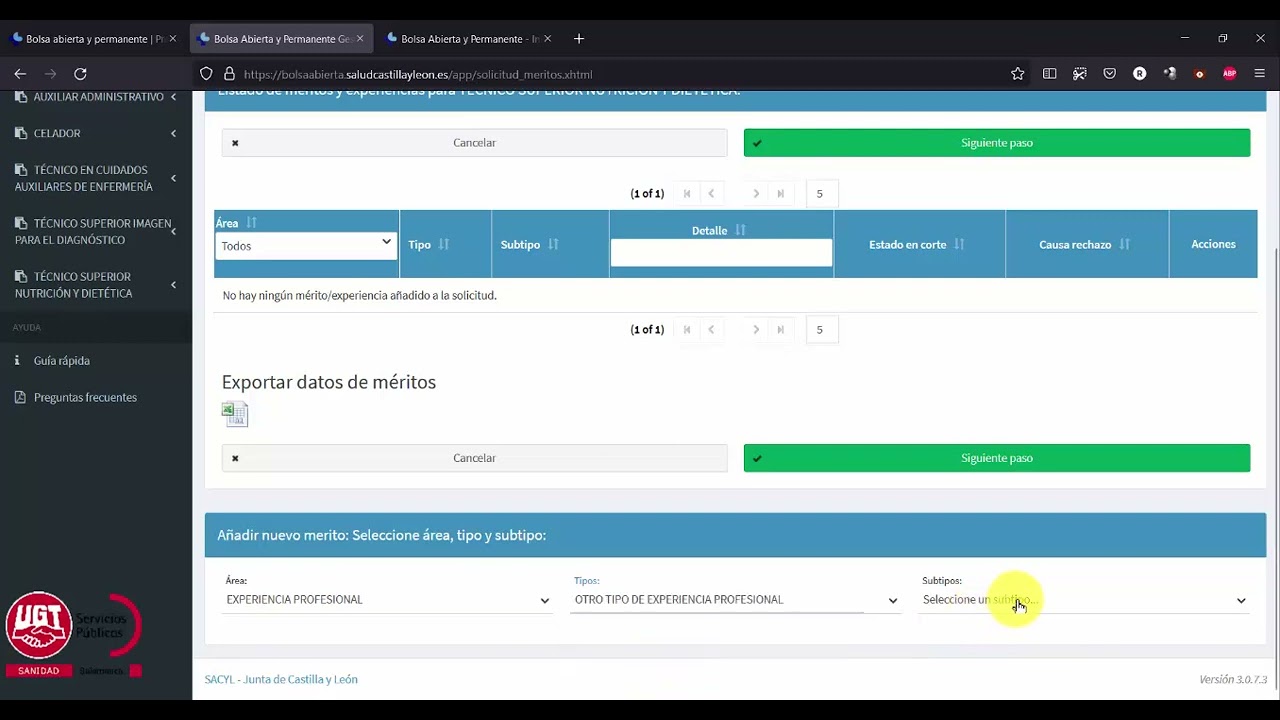Viewport: 1280px width, 720px height.
Task: Click the Celador briefcase icon
Action: (22, 133)
